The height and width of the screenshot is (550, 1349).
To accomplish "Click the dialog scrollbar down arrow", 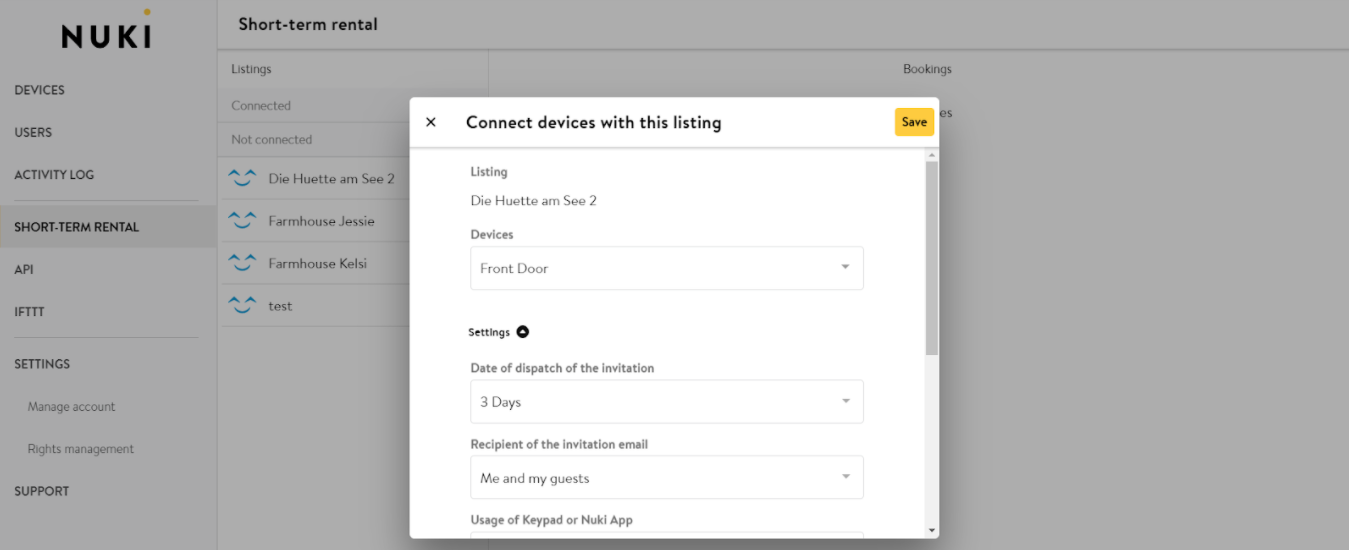I will click(x=932, y=530).
